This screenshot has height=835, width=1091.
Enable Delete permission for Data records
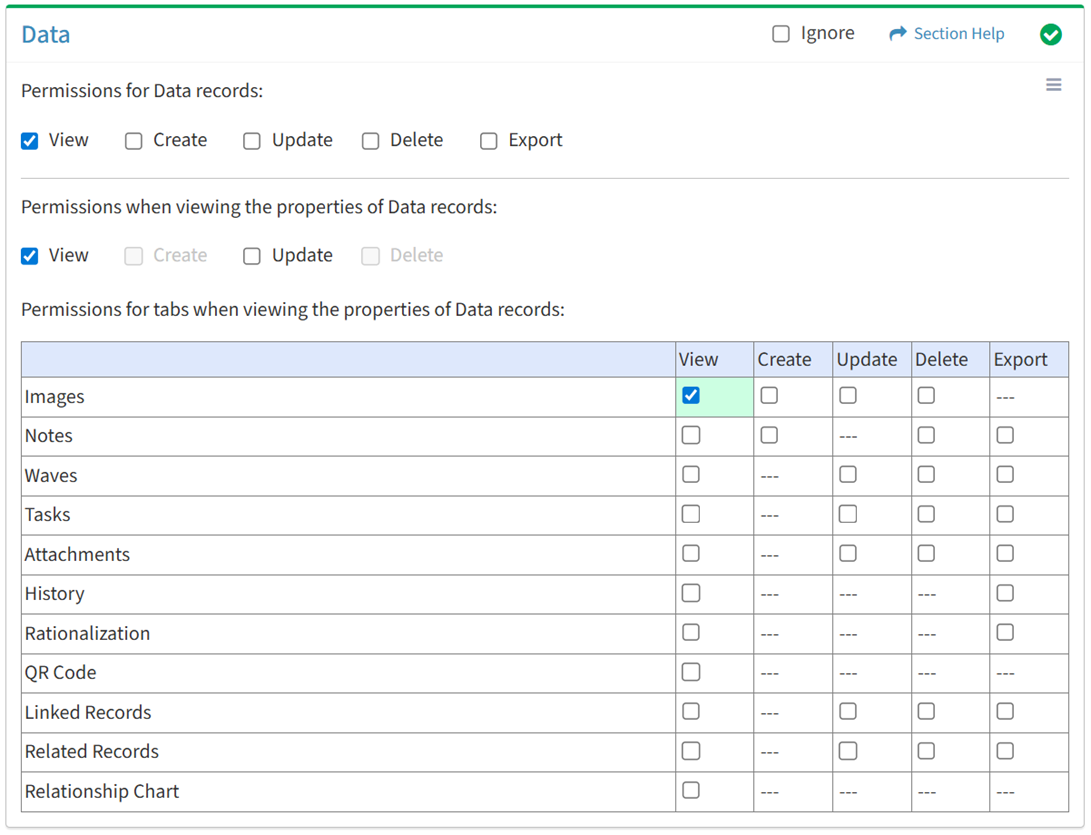(x=371, y=141)
